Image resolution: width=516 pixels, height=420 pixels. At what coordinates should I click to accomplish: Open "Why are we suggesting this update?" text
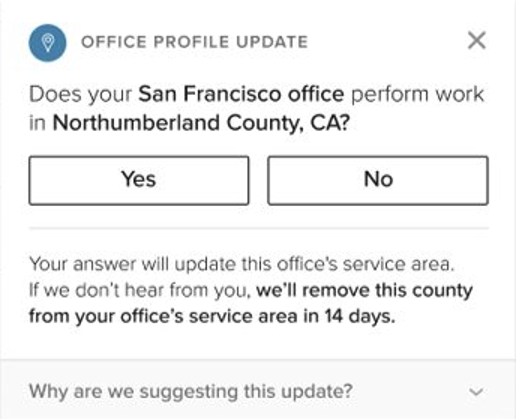191,391
